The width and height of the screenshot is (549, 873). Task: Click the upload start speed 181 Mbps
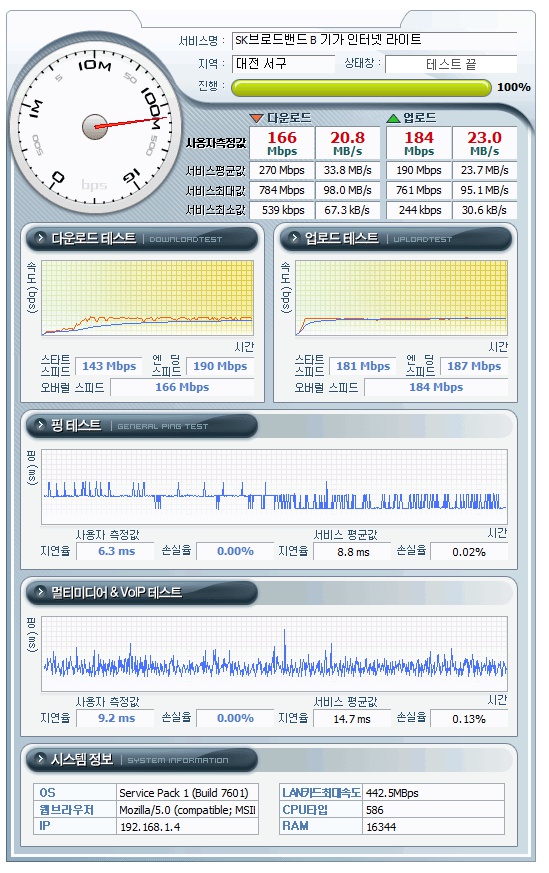(363, 366)
